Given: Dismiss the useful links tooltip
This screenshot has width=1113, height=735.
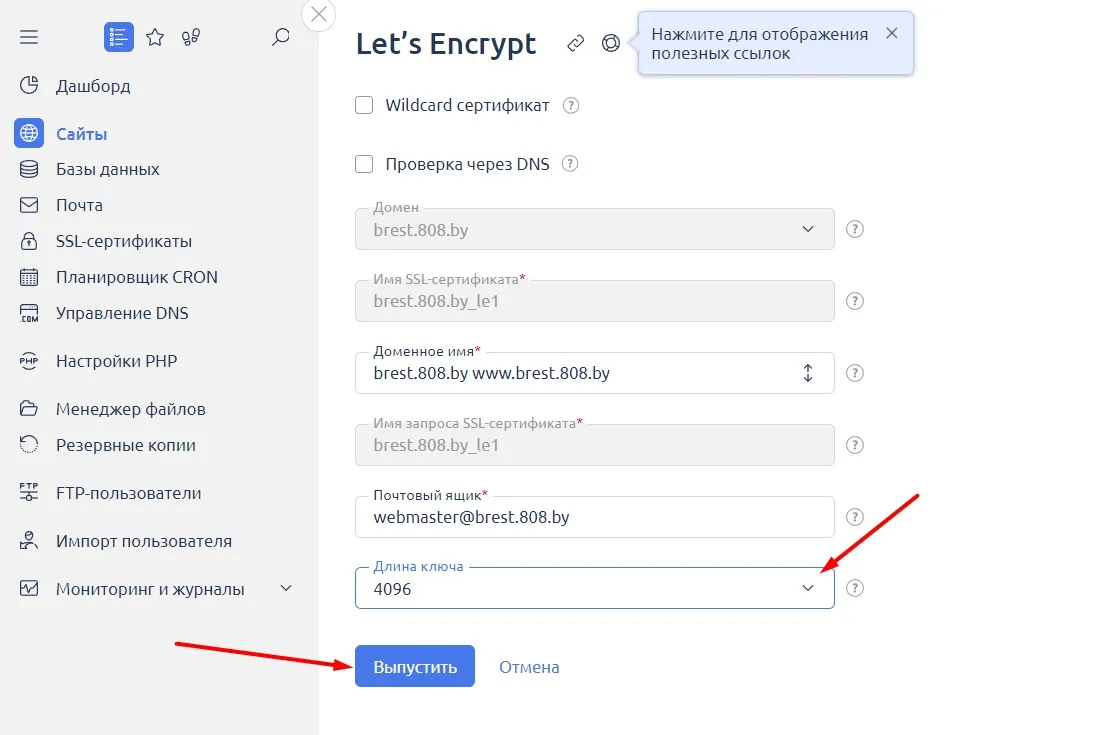Looking at the screenshot, I should 892,33.
